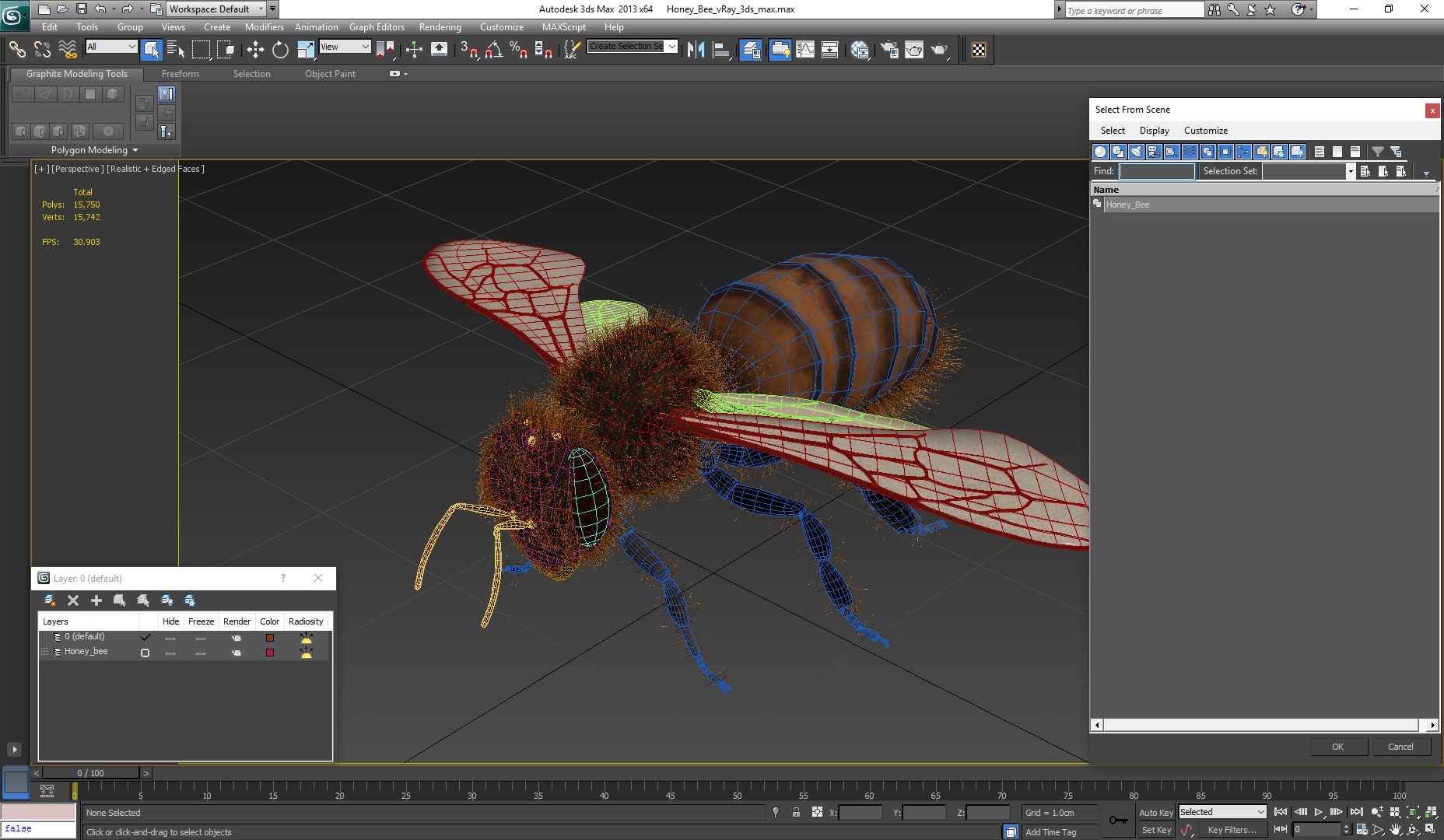The height and width of the screenshot is (840, 1444).
Task: Toggle the Angle Snap icon
Action: coord(493,50)
